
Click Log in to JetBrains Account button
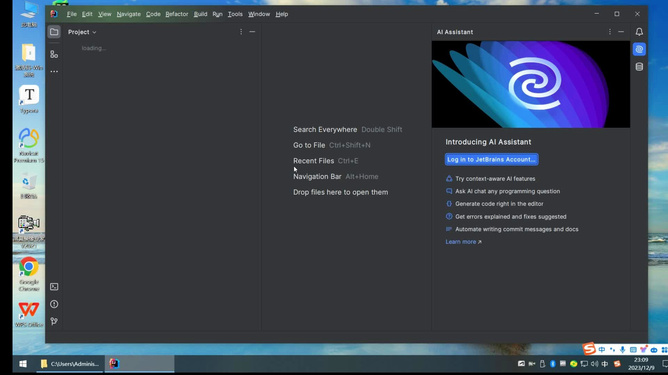pos(492,159)
